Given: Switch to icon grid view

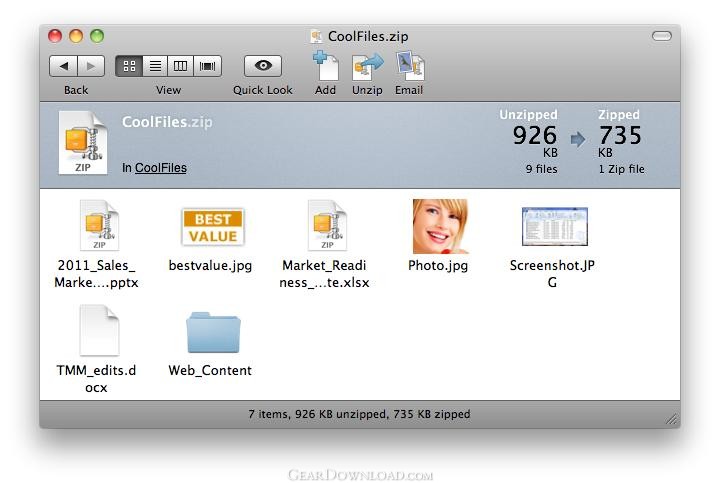Looking at the screenshot, I should 129,66.
